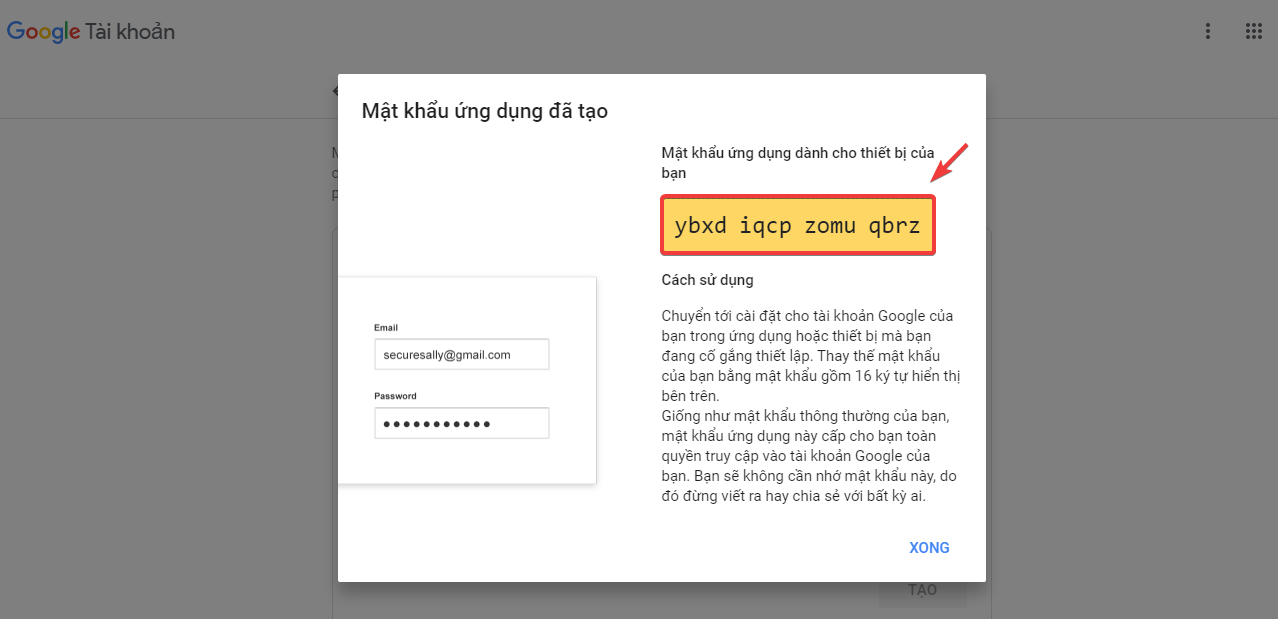Click the paragraph starting "Giống như mật khẩu"

[x=810, y=456]
